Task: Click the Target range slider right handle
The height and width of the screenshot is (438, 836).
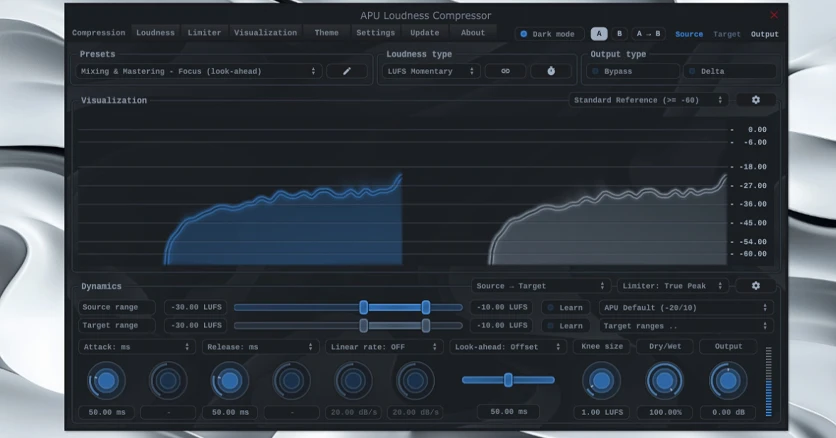Action: (425, 326)
